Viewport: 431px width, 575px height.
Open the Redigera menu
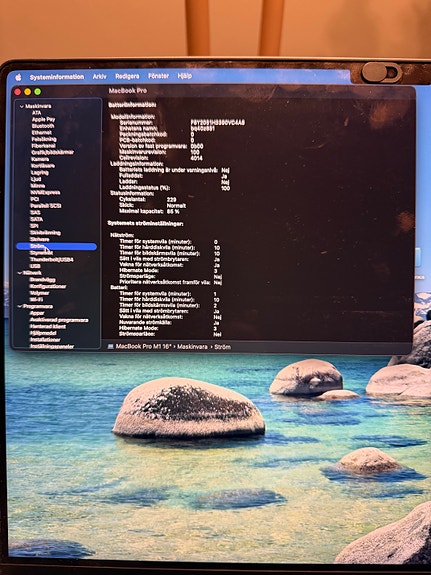coord(127,76)
